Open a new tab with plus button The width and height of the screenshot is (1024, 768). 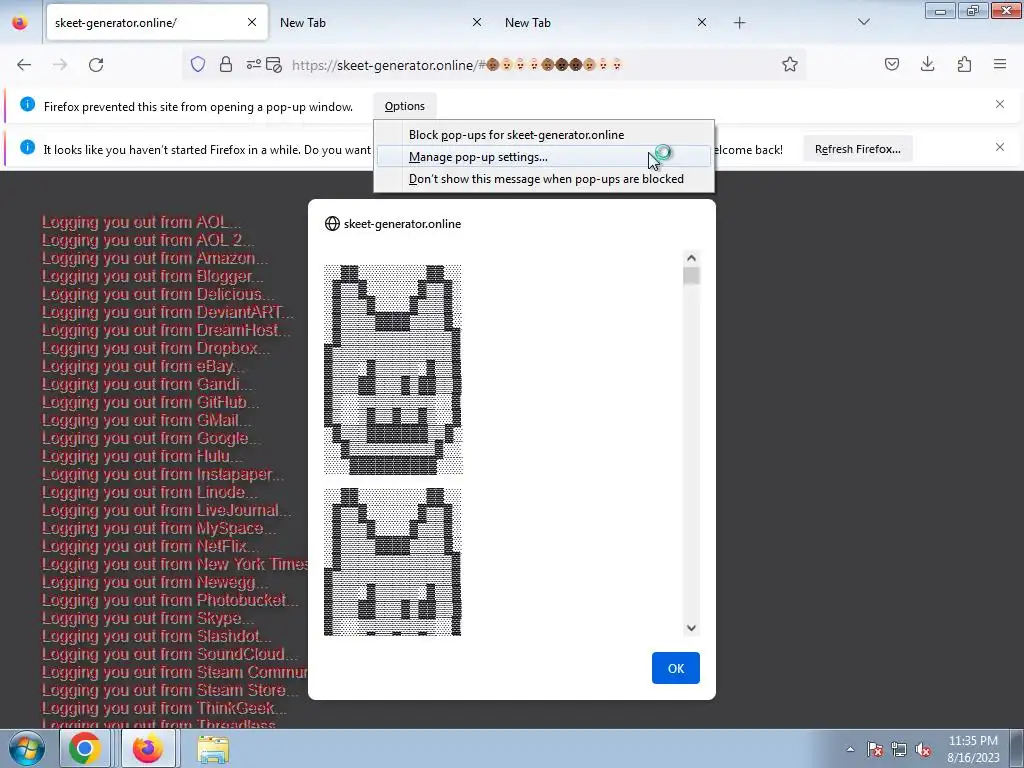click(x=739, y=23)
